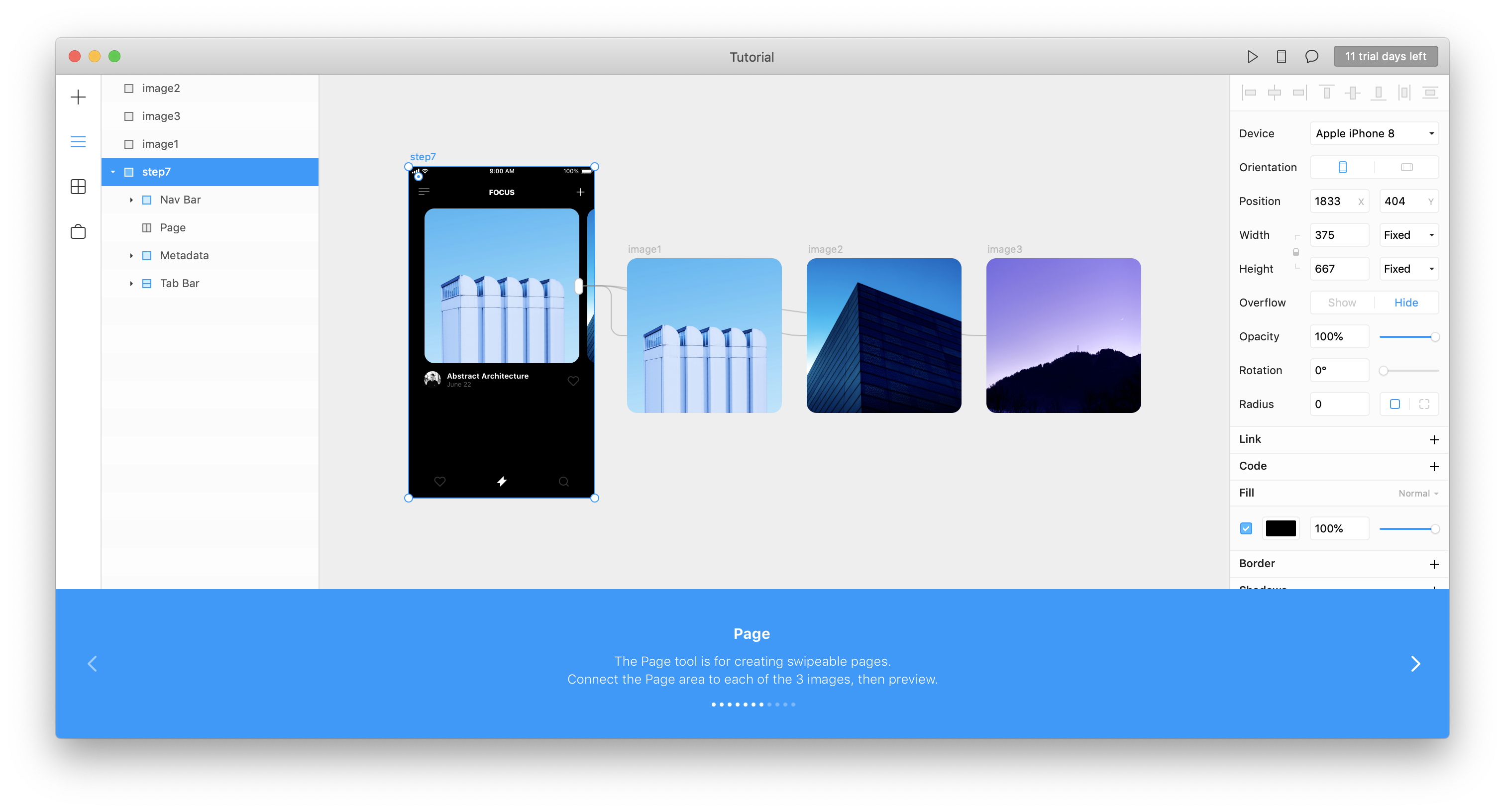Click the align left edges icon
This screenshot has width=1505, height=812.
point(1249,93)
